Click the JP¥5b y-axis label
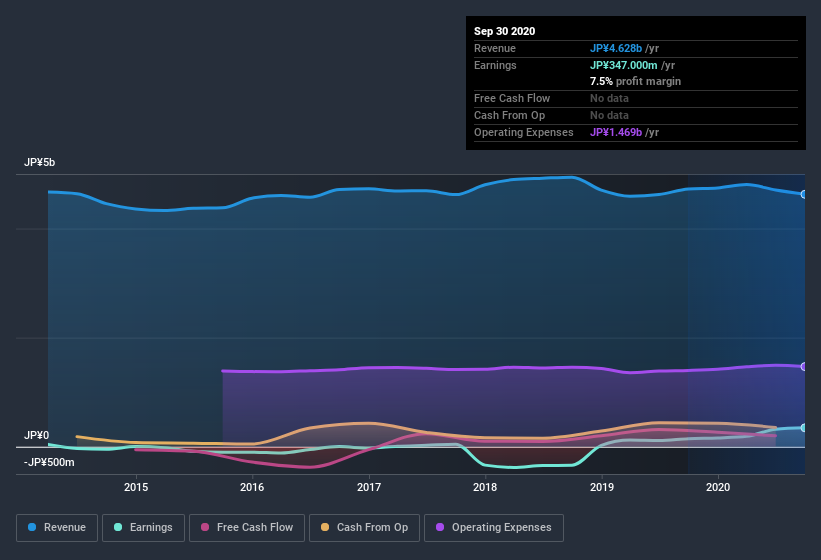Screen dimensions: 821x560 click(x=39, y=162)
